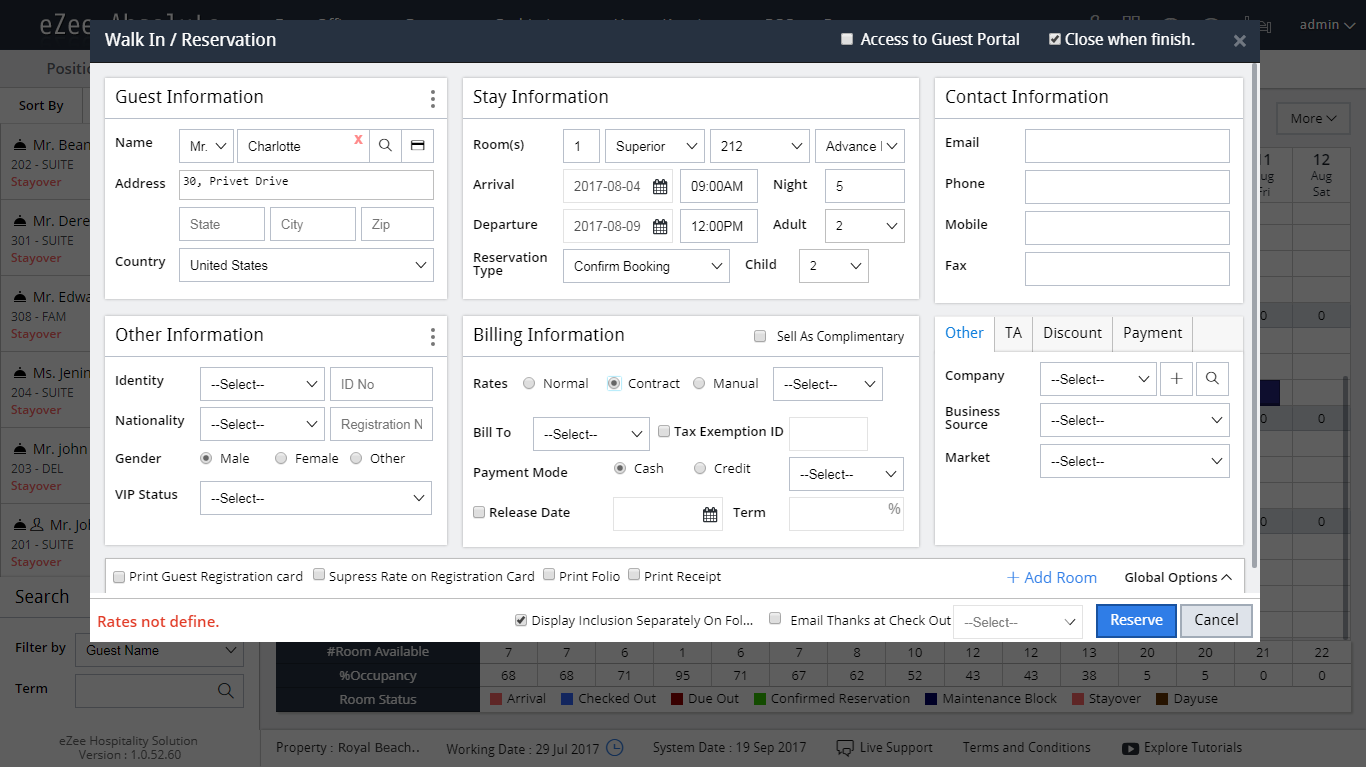The width and height of the screenshot is (1366, 767).
Task: Click the company search magnifier icon
Action: (1212, 379)
